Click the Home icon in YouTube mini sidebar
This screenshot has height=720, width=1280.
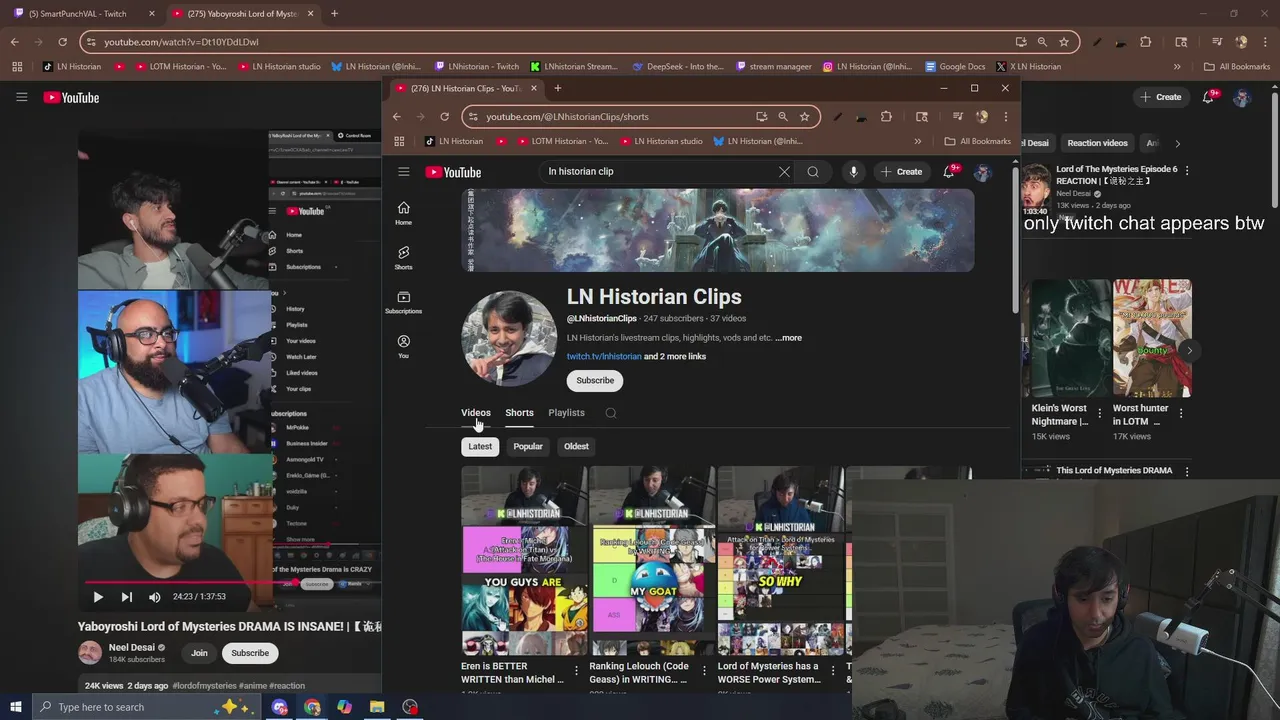tap(403, 213)
